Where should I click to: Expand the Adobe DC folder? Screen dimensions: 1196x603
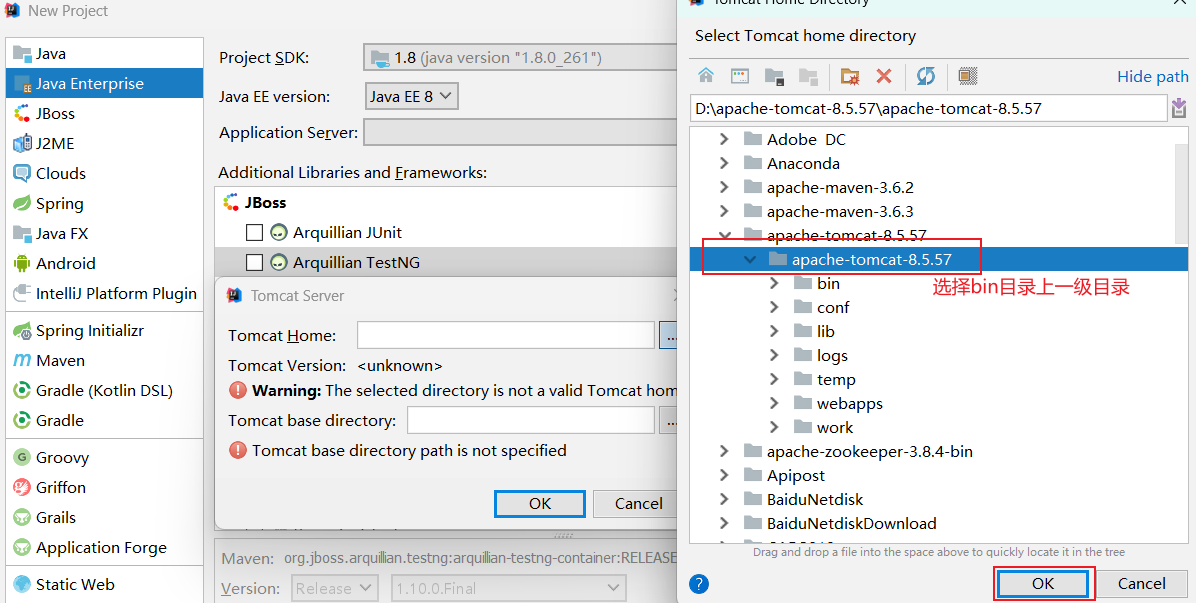tap(725, 140)
